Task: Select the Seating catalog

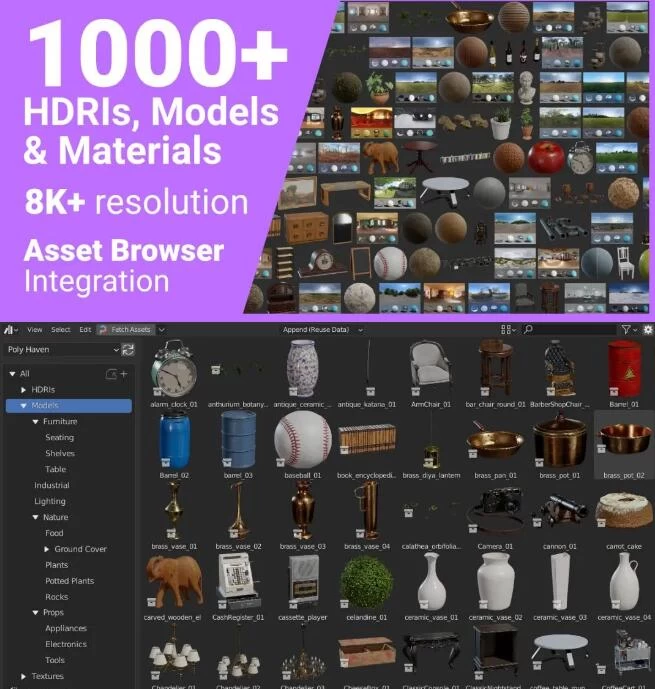Action: (x=59, y=438)
